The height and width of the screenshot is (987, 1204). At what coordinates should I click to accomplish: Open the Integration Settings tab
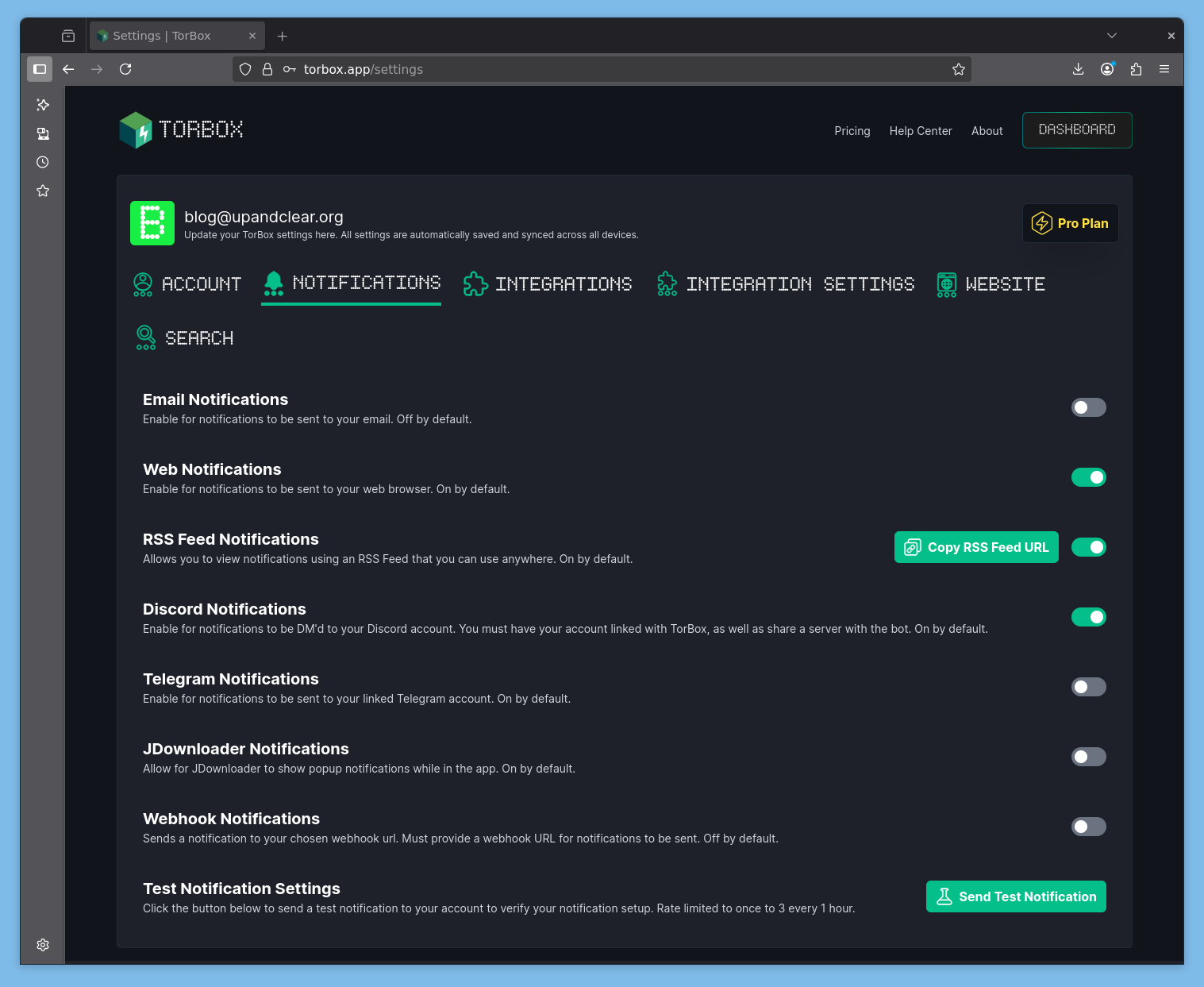click(x=786, y=284)
